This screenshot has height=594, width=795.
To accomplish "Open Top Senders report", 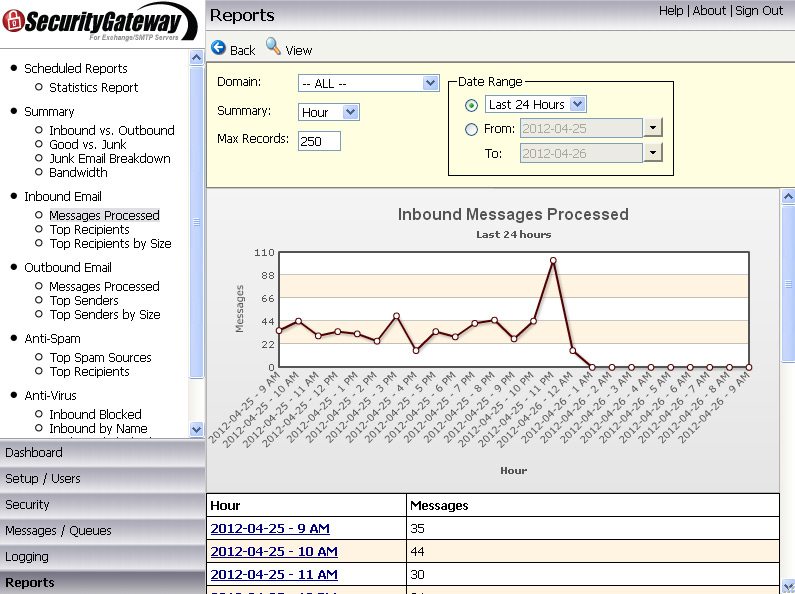I will [84, 301].
